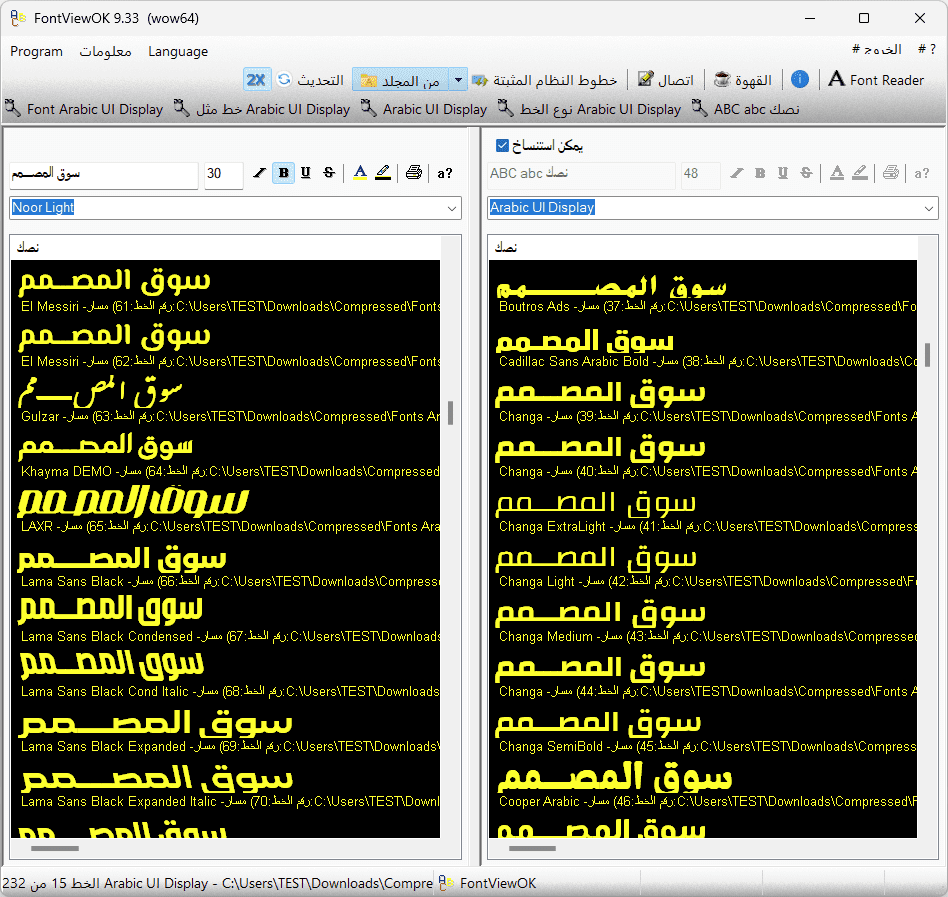Click left list vertical scrollbar thumb
This screenshot has width=948, height=897.
(450, 413)
